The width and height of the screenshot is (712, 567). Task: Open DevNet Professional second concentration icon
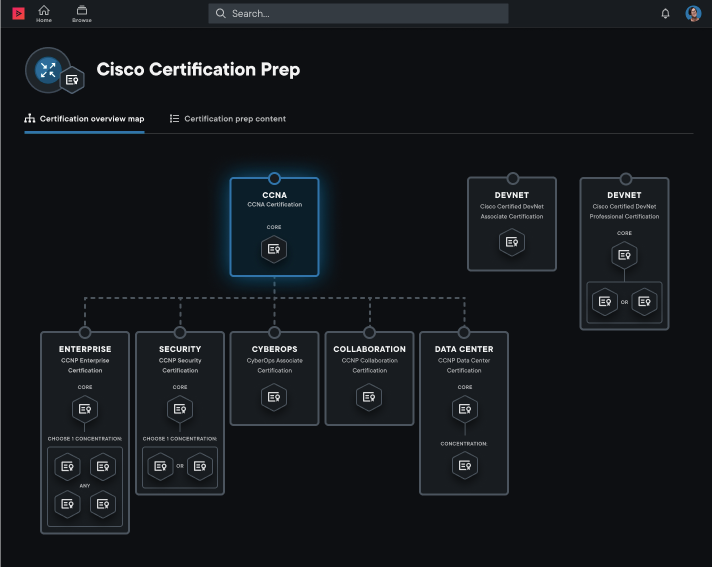pos(644,301)
